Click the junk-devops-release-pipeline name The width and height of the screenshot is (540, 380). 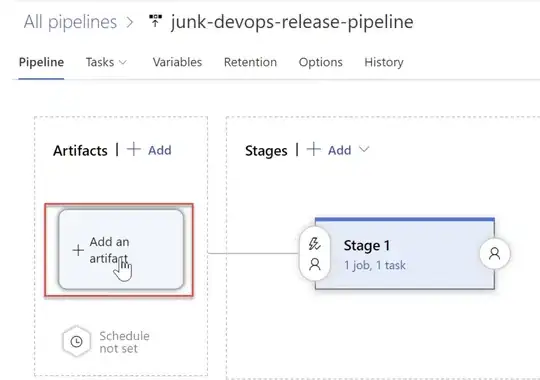pyautogui.click(x=292, y=22)
